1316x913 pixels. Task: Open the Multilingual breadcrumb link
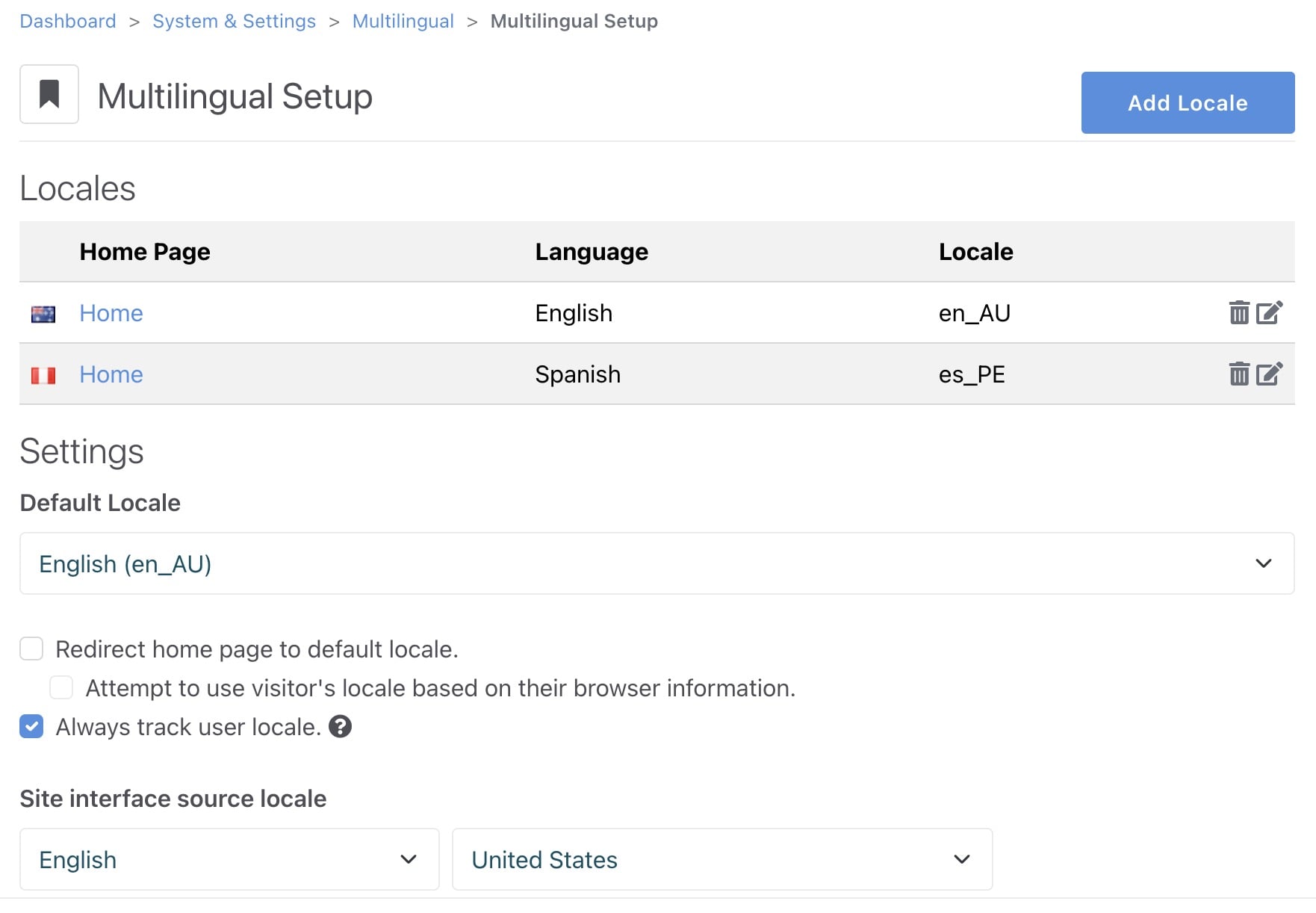[x=403, y=21]
